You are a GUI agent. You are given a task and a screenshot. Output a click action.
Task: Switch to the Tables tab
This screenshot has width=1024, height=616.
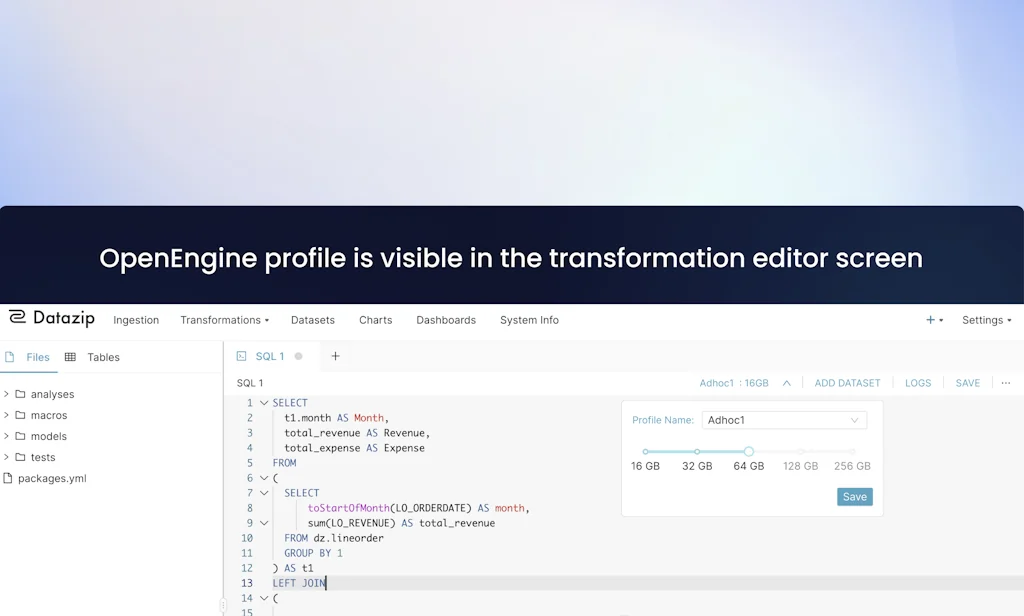pos(93,357)
